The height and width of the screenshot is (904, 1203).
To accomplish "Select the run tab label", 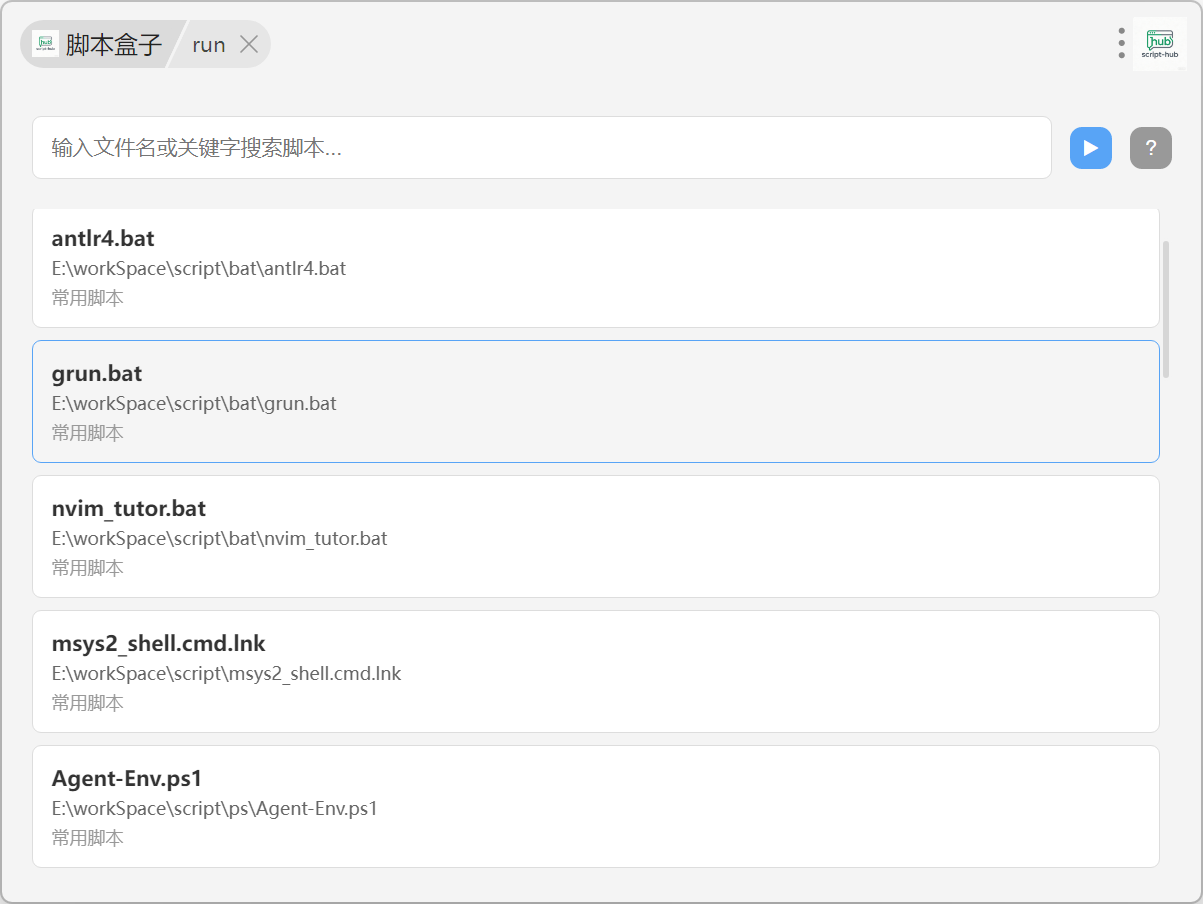I will click(x=209, y=45).
